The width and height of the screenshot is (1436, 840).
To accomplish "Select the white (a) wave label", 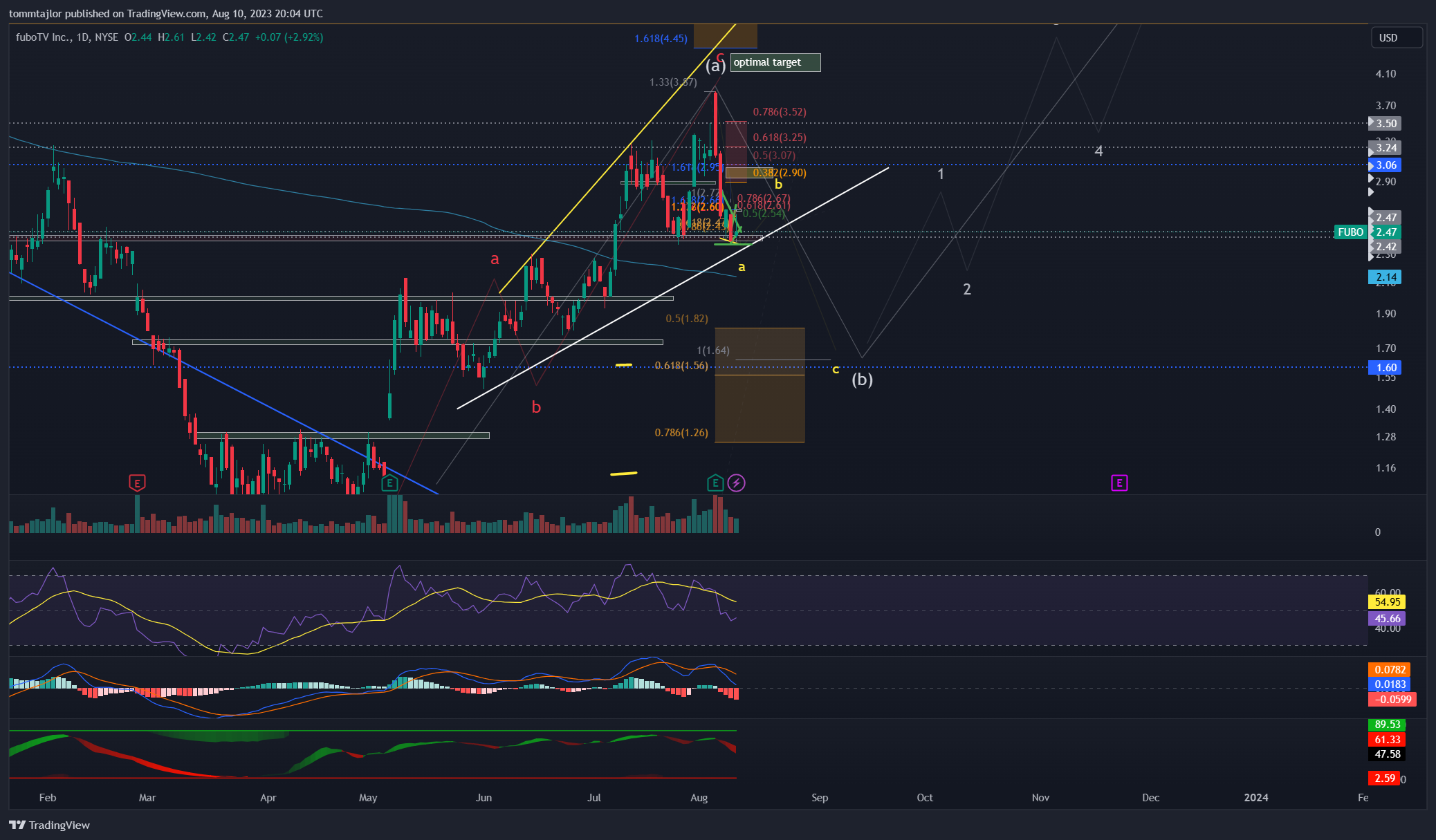I will (x=715, y=66).
